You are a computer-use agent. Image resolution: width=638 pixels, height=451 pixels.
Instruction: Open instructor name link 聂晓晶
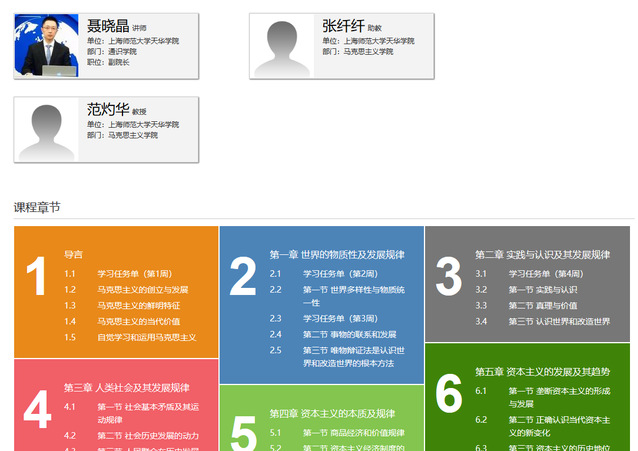pyautogui.click(x=108, y=26)
